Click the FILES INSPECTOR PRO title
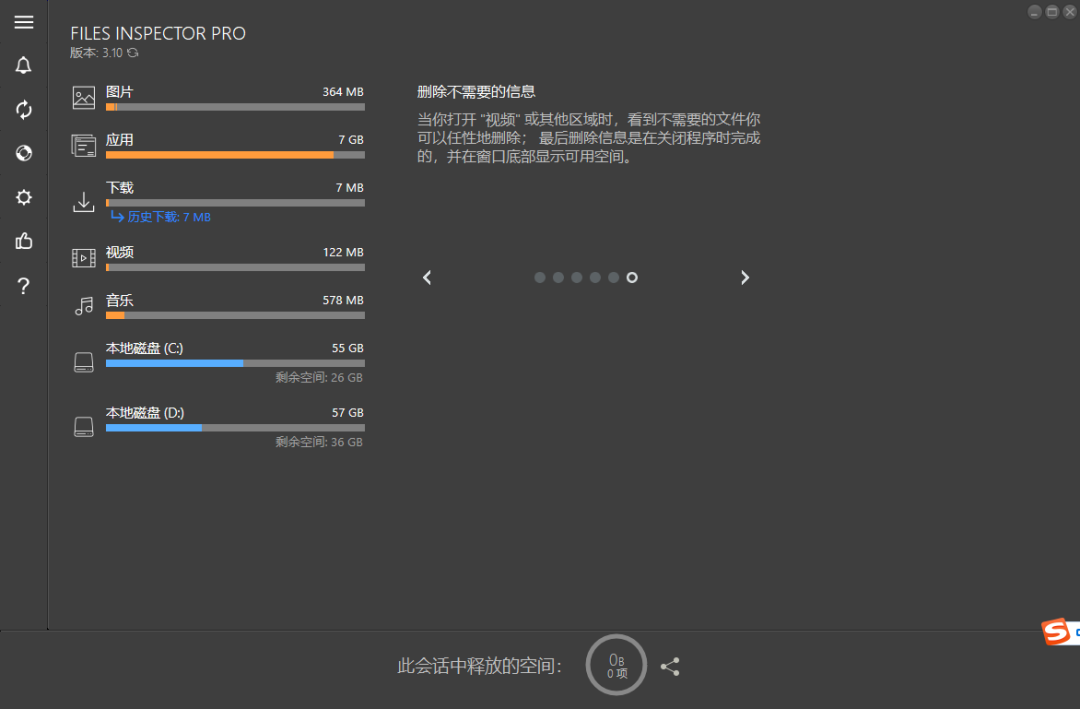Image resolution: width=1080 pixels, height=709 pixels. [158, 34]
